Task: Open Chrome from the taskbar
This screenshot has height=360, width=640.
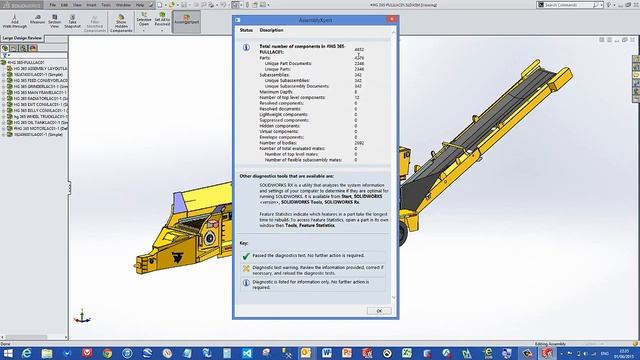Action: (107, 353)
